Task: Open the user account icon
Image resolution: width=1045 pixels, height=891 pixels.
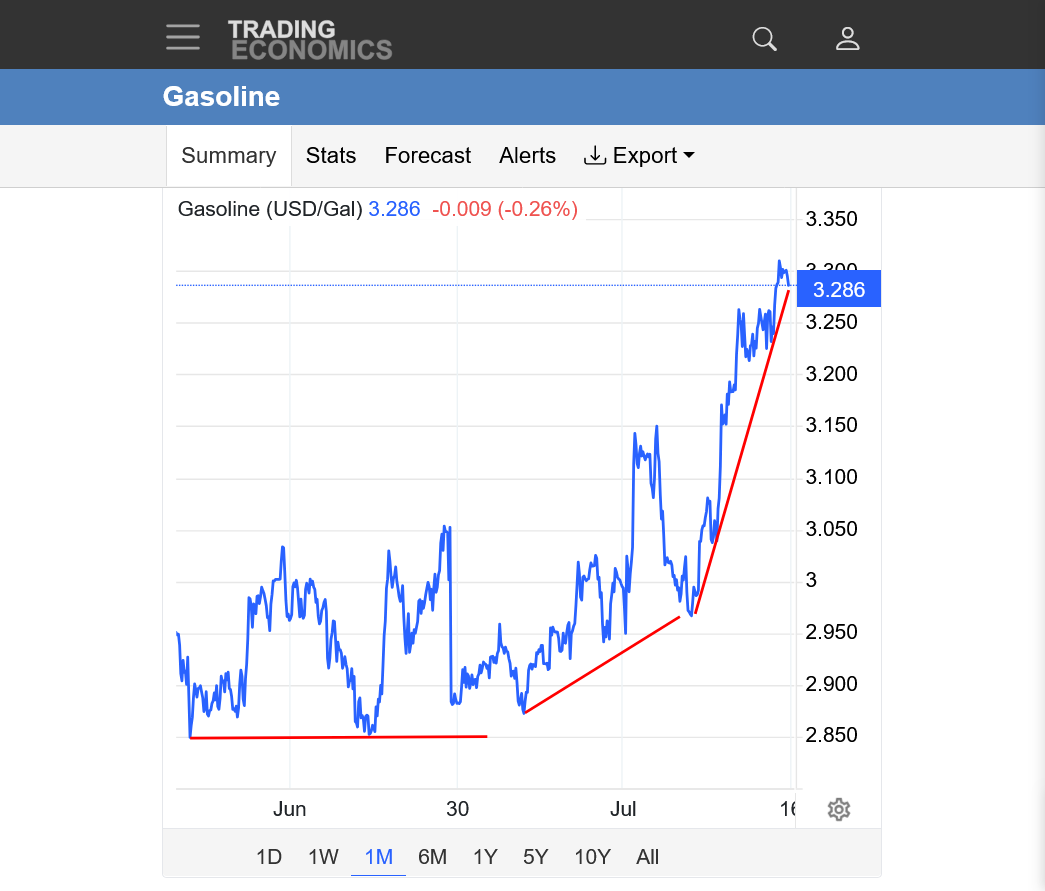Action: point(847,39)
